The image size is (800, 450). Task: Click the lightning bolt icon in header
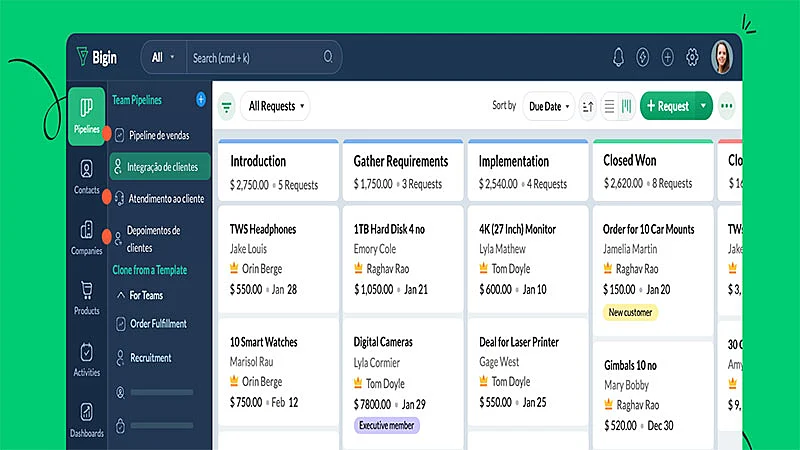coord(644,57)
